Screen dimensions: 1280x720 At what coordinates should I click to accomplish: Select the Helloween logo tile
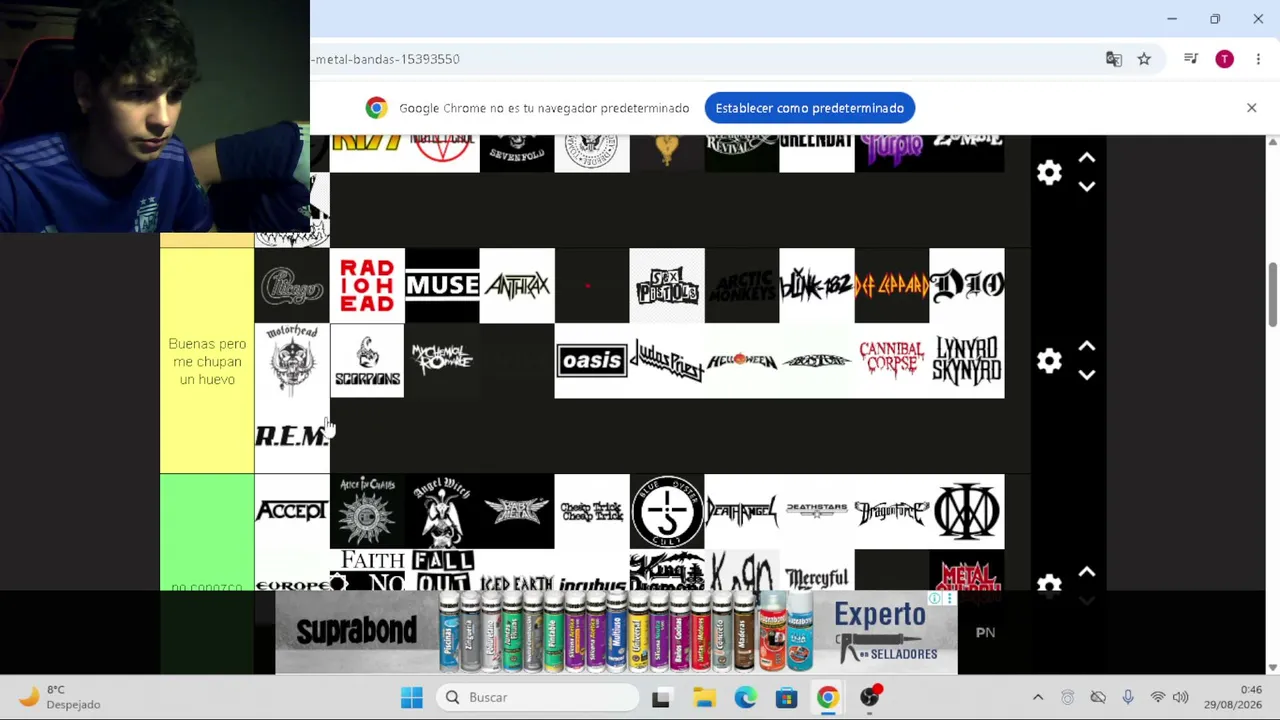742,361
